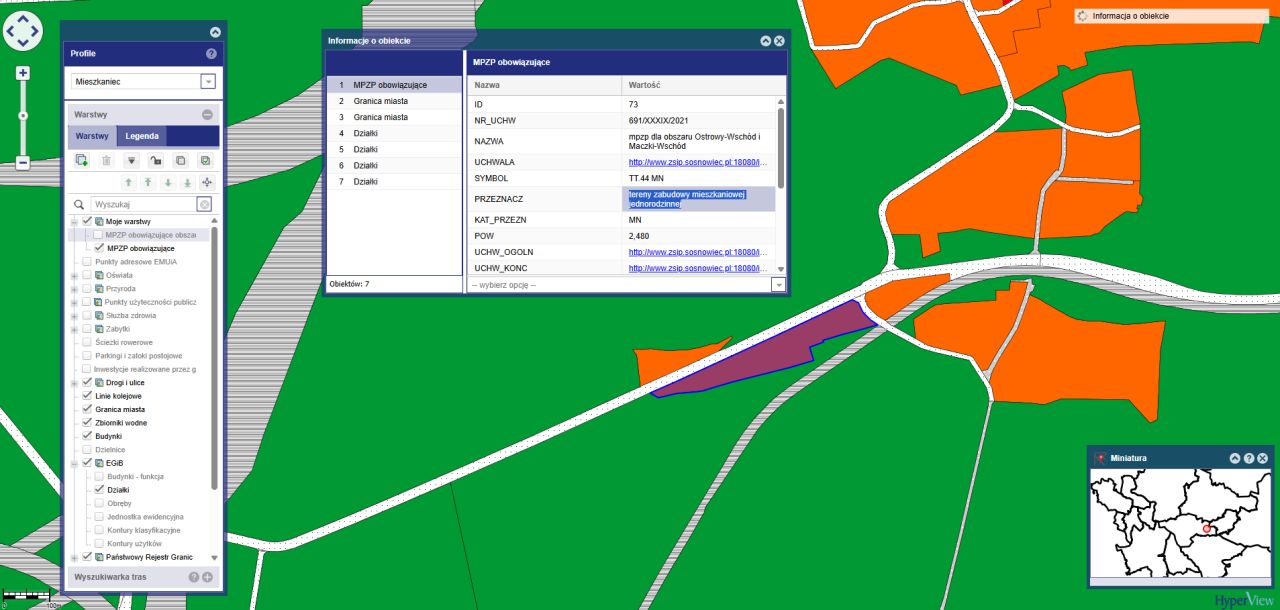Click the Wyszukaj layer search field
Screen dimensions: 1280x610
point(146,204)
